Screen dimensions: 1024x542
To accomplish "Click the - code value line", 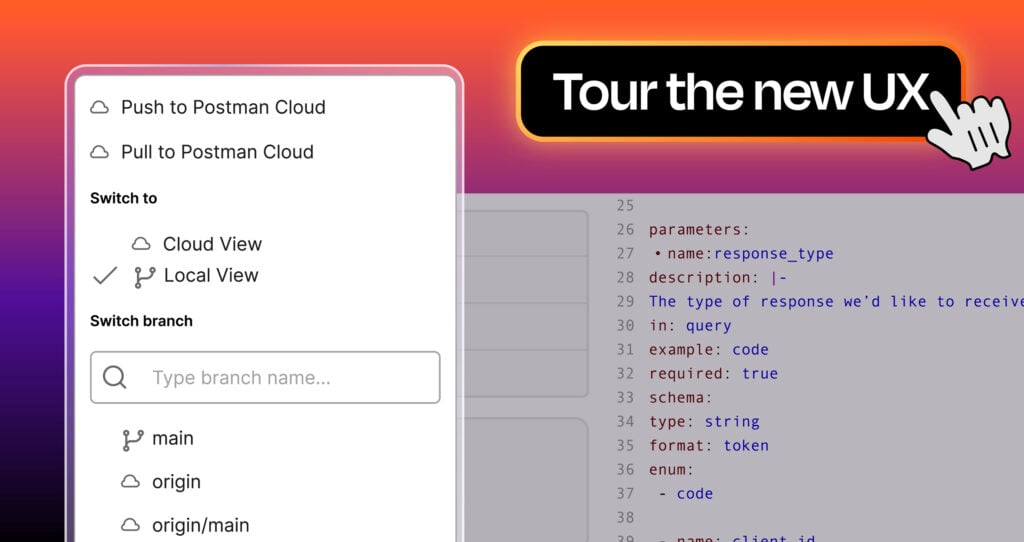I will [685, 494].
